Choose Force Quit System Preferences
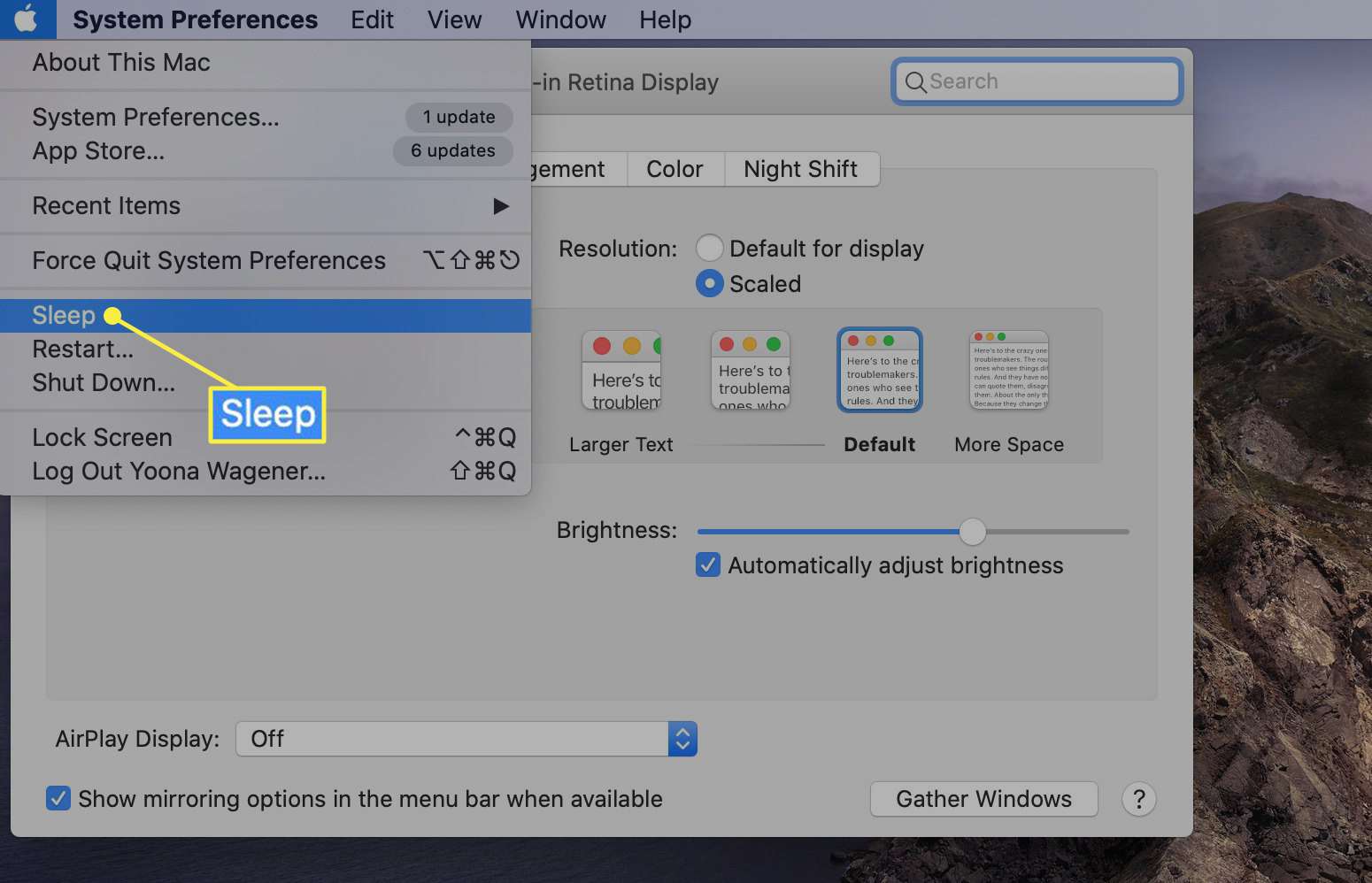 pyautogui.click(x=266, y=260)
